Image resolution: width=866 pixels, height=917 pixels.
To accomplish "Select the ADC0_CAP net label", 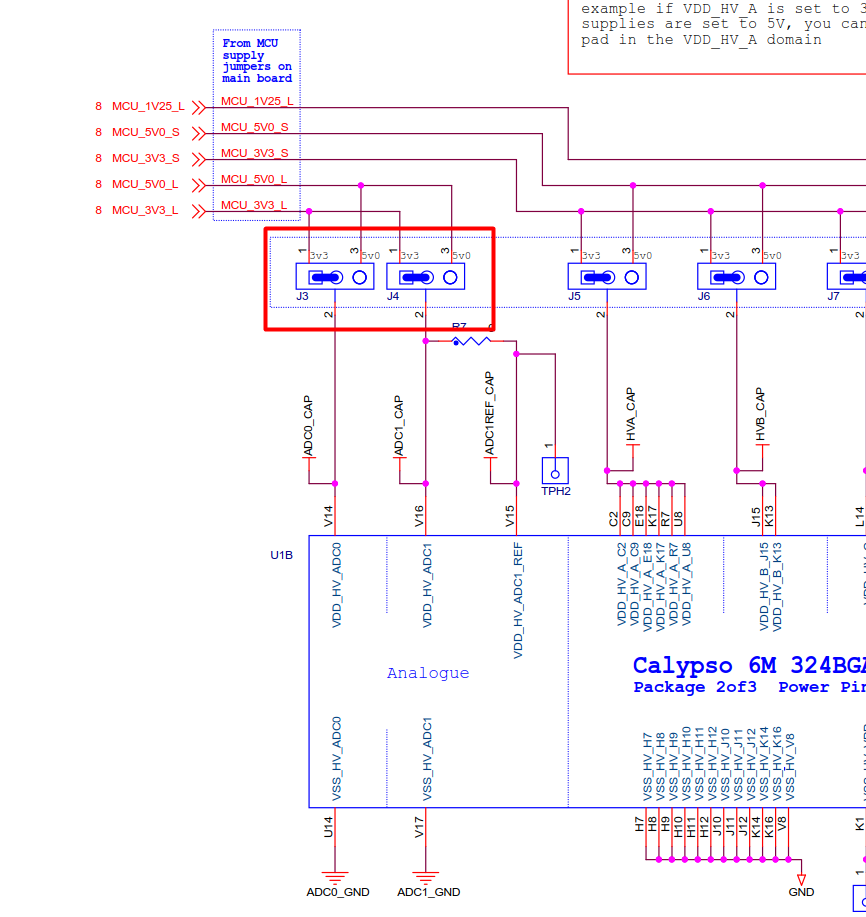I will tap(308, 426).
